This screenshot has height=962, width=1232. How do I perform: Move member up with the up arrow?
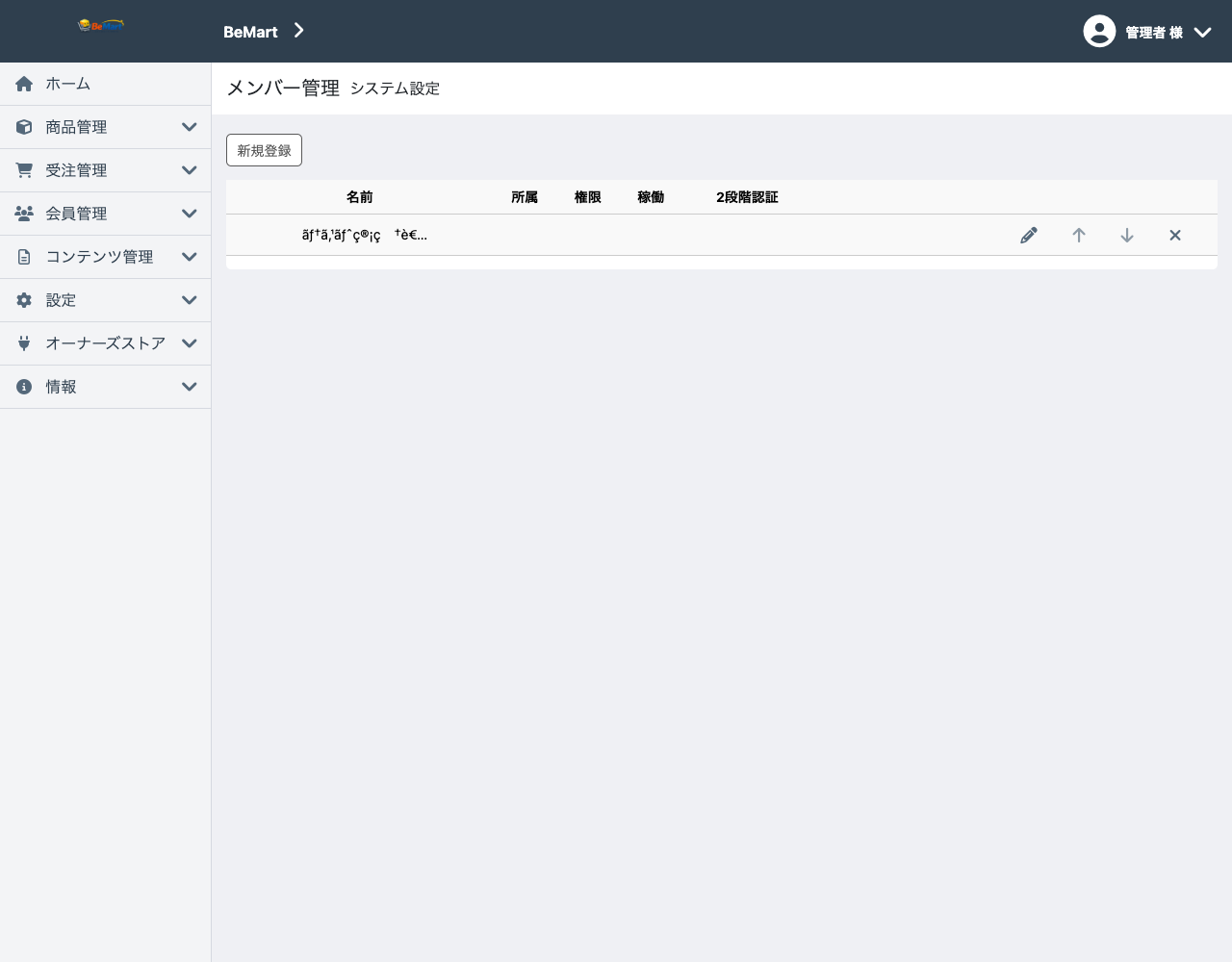pos(1079,236)
